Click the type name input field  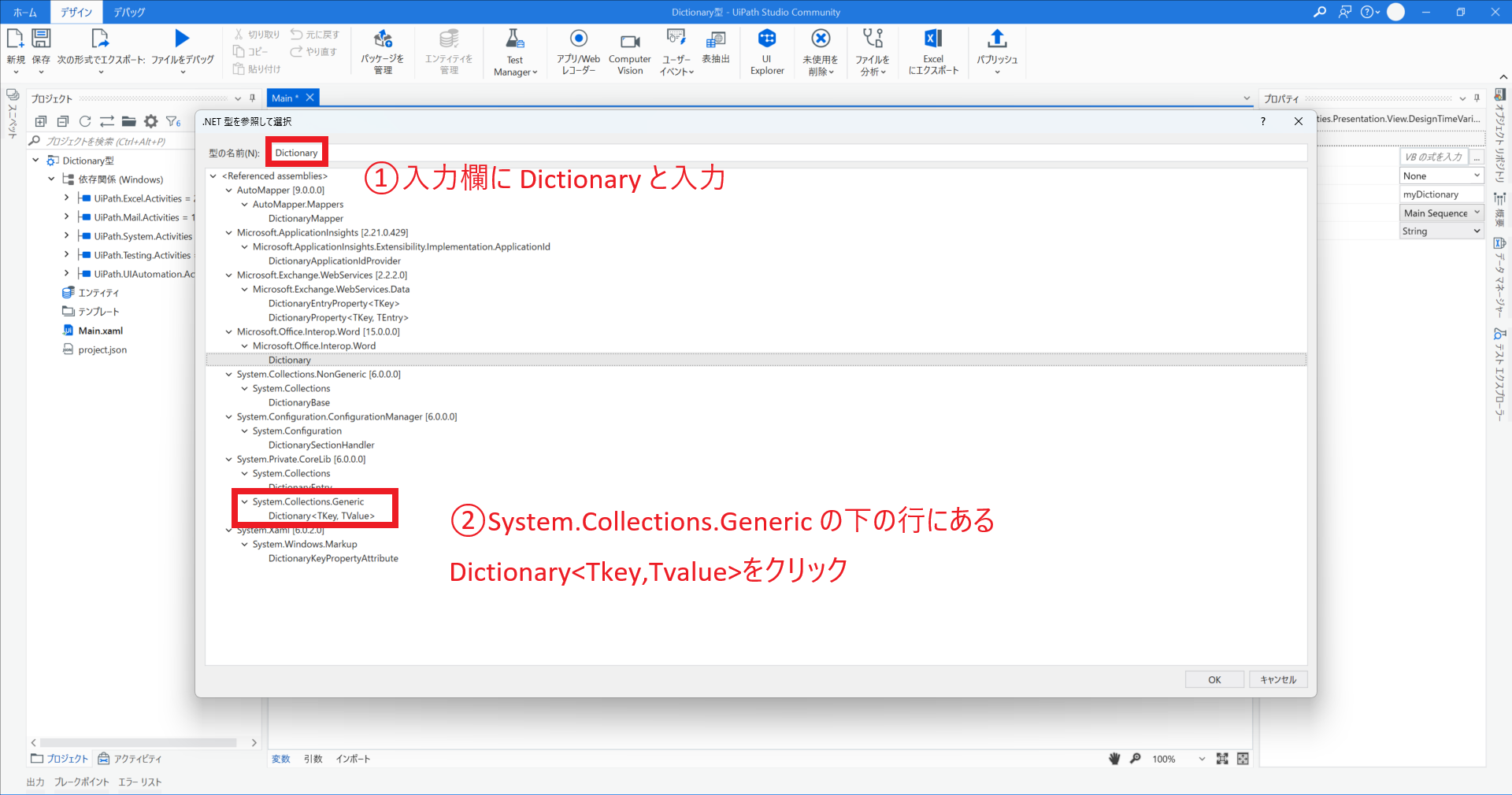click(787, 153)
